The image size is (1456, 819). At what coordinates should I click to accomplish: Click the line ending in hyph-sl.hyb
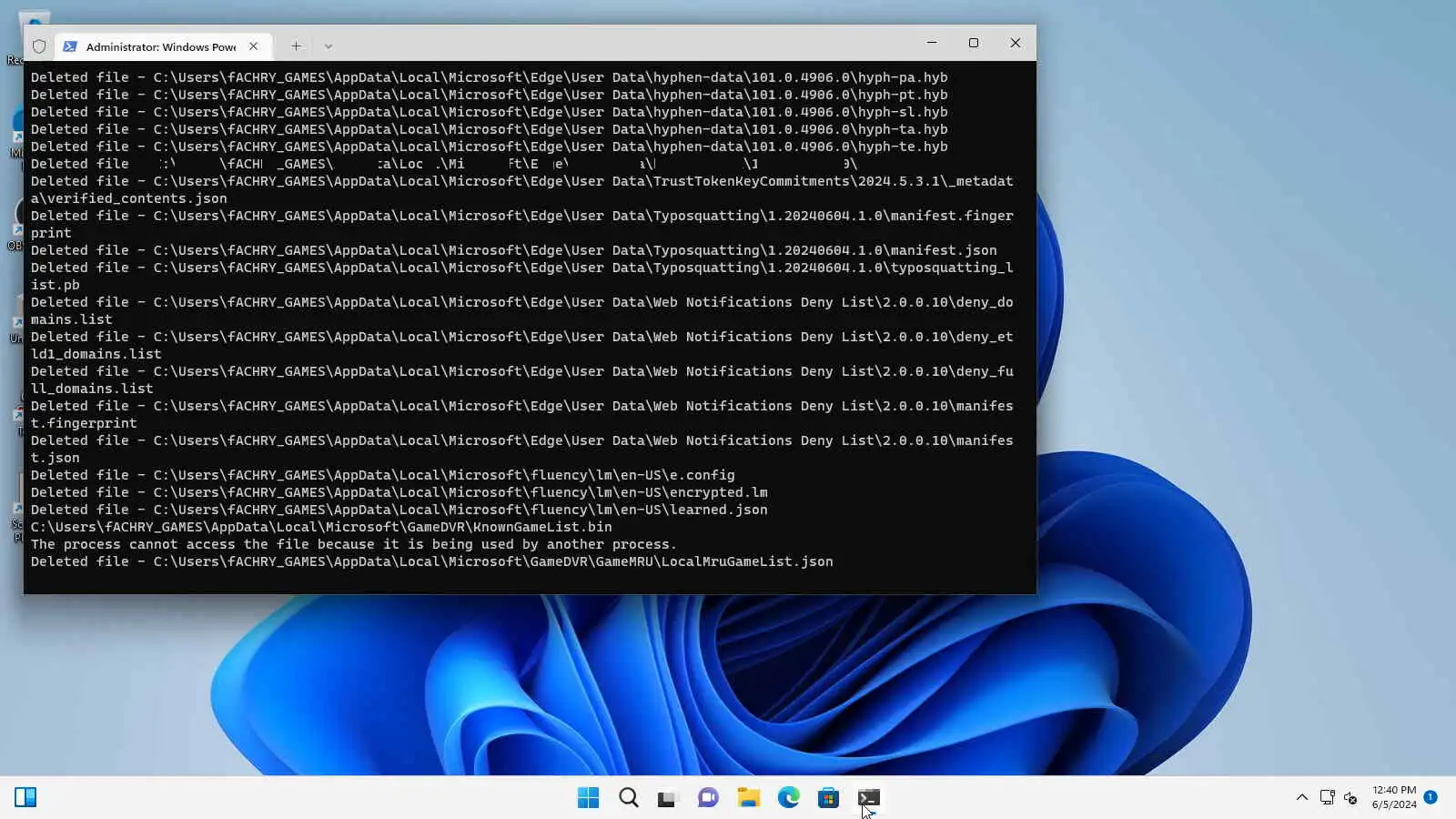(x=490, y=112)
